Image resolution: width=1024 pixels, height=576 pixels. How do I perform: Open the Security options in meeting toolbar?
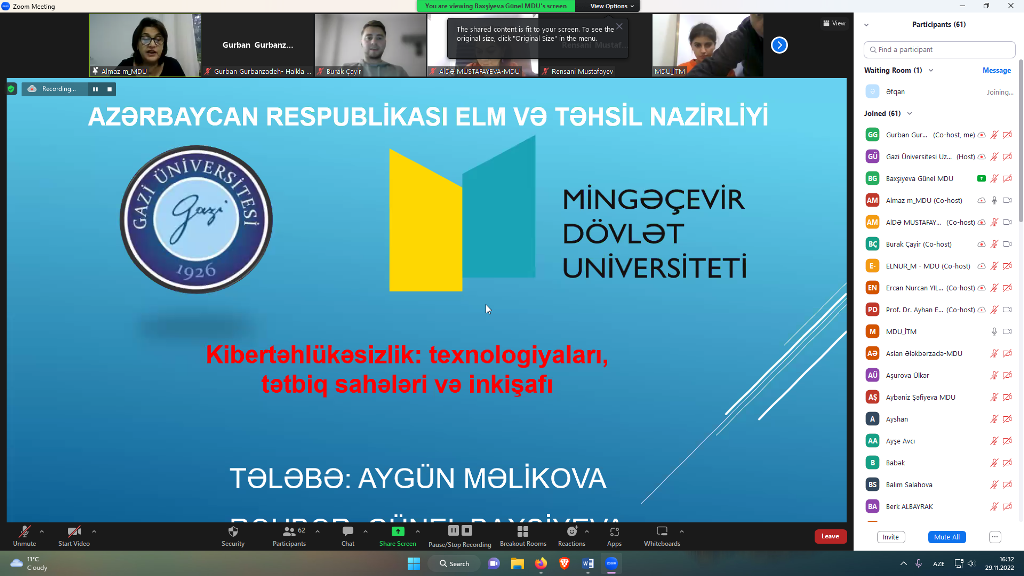tap(233, 535)
